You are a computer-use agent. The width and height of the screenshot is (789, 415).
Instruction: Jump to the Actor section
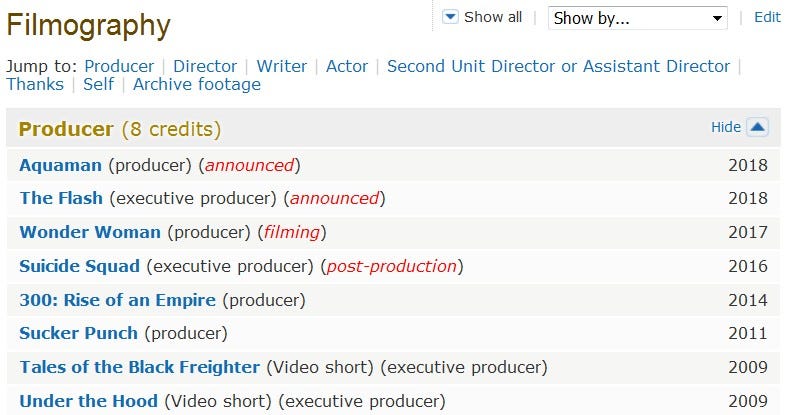point(347,66)
